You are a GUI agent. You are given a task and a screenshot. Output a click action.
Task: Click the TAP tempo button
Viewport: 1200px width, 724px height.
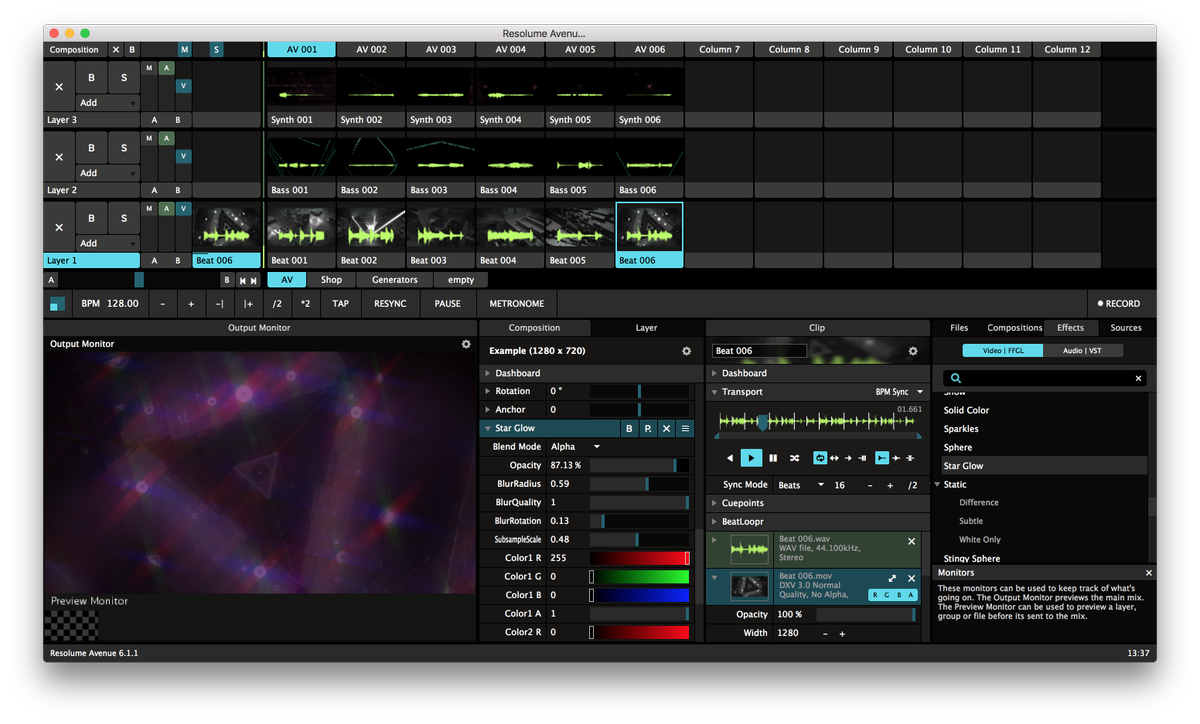coord(341,304)
